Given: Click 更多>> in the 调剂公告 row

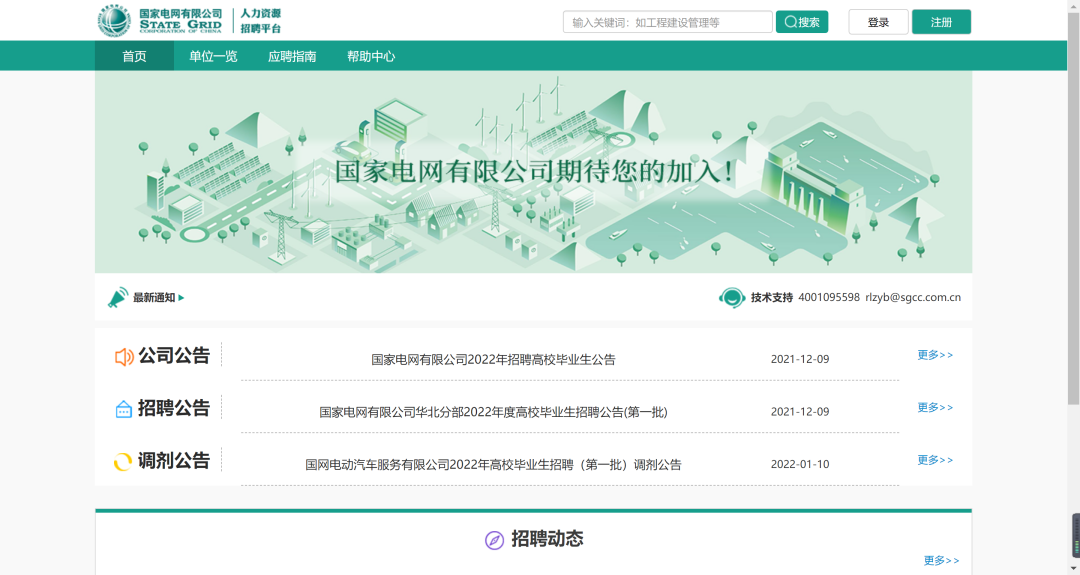Looking at the screenshot, I should [935, 459].
